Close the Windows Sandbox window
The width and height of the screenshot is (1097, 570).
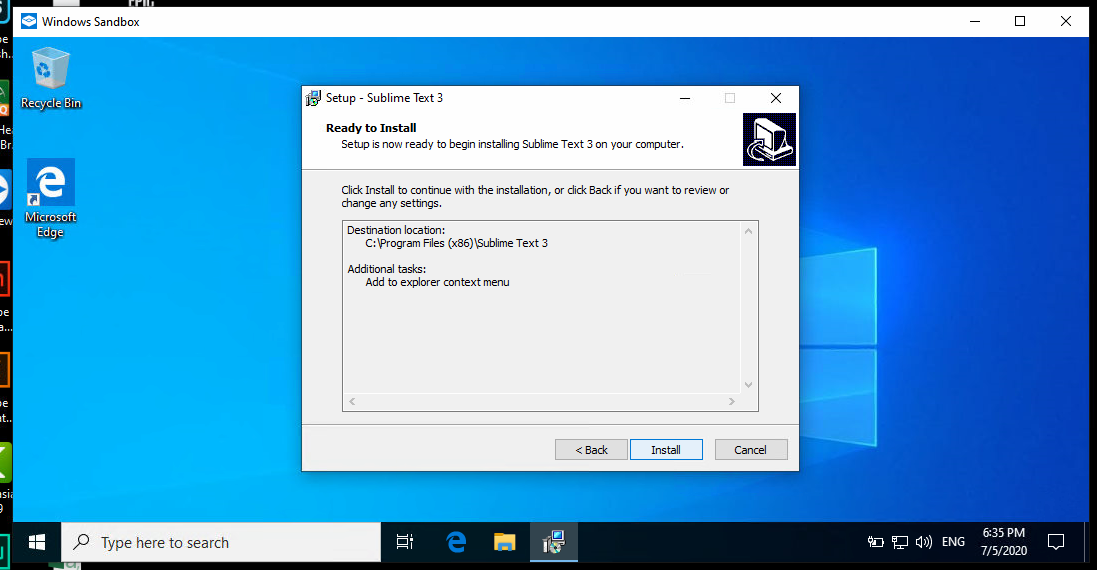click(x=1066, y=22)
